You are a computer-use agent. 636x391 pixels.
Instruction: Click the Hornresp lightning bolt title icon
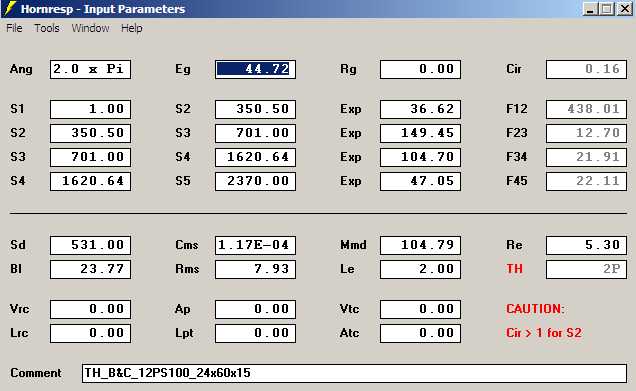tap(10, 8)
